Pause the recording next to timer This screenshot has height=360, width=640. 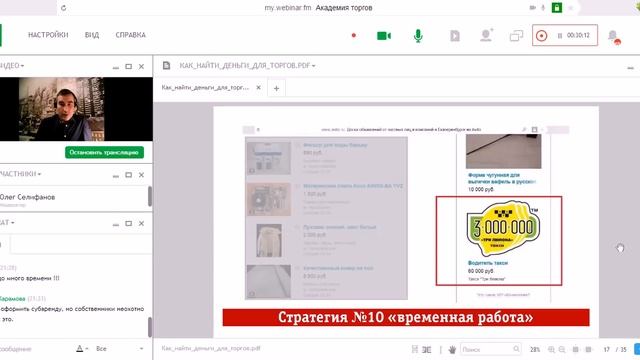tap(560, 36)
